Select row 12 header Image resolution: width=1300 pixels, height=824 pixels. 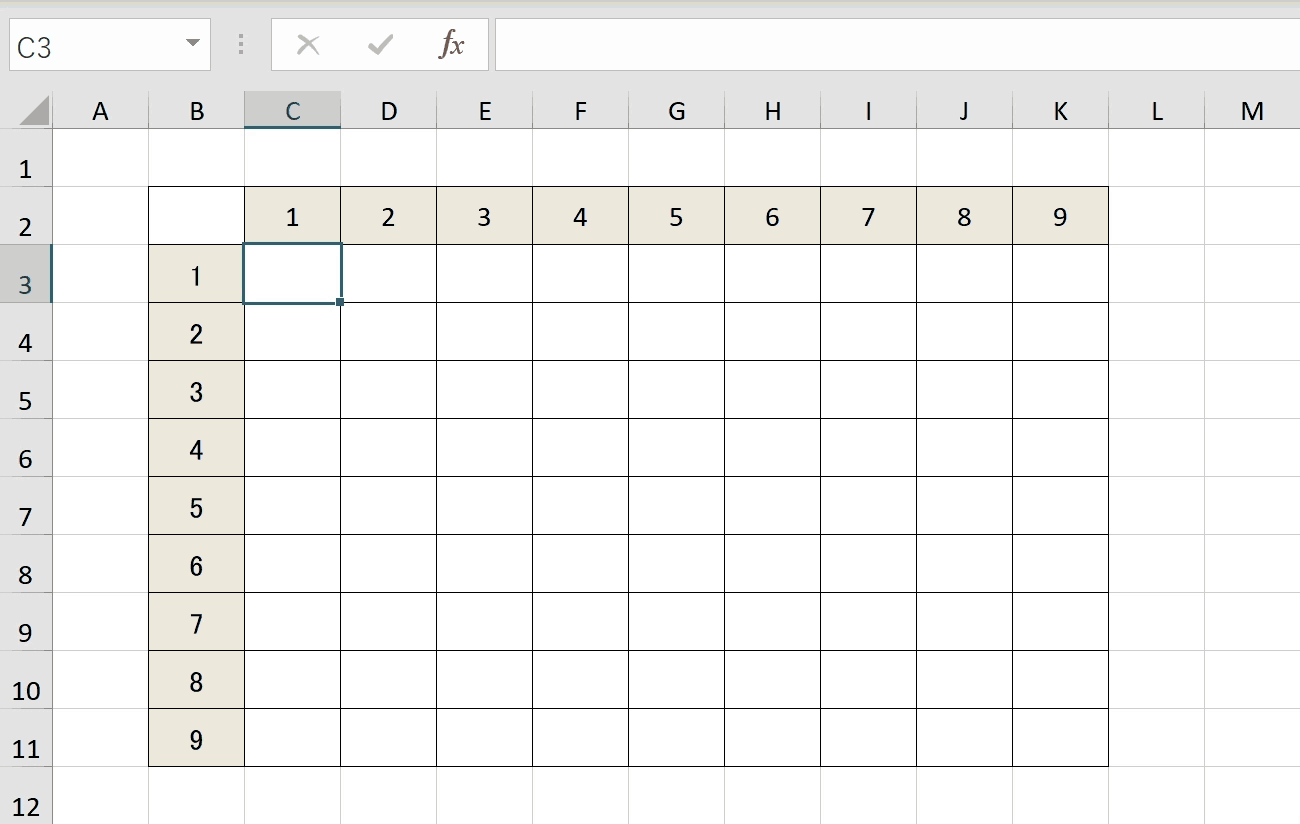[25, 806]
